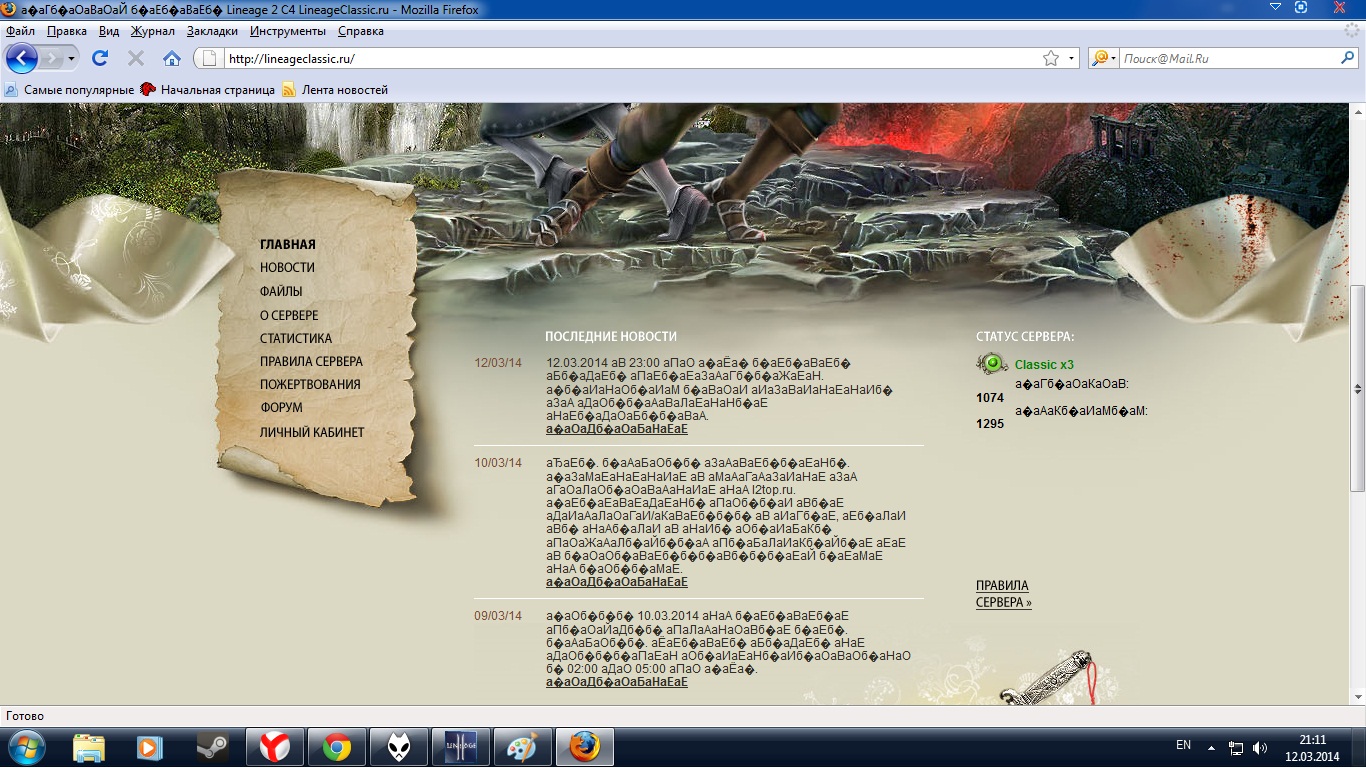Image resolution: width=1366 pixels, height=768 pixels.
Task: Open the Правка menu
Action: tap(67, 31)
